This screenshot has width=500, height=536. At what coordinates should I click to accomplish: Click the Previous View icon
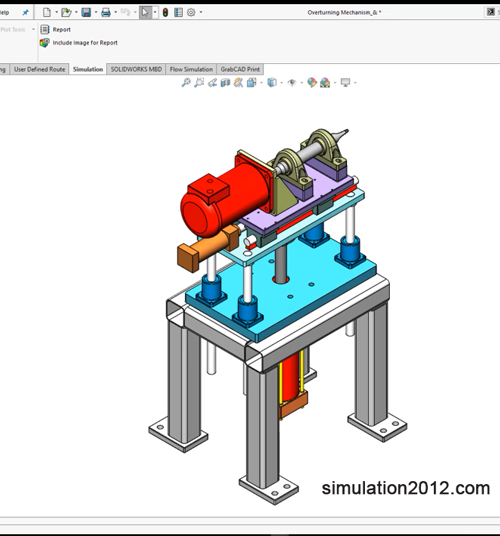(212, 82)
